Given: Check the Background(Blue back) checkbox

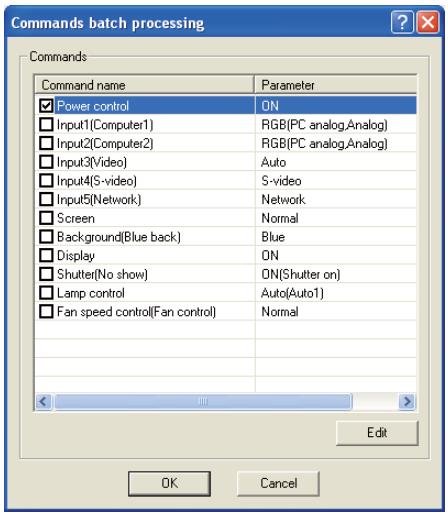Looking at the screenshot, I should (x=46, y=237).
